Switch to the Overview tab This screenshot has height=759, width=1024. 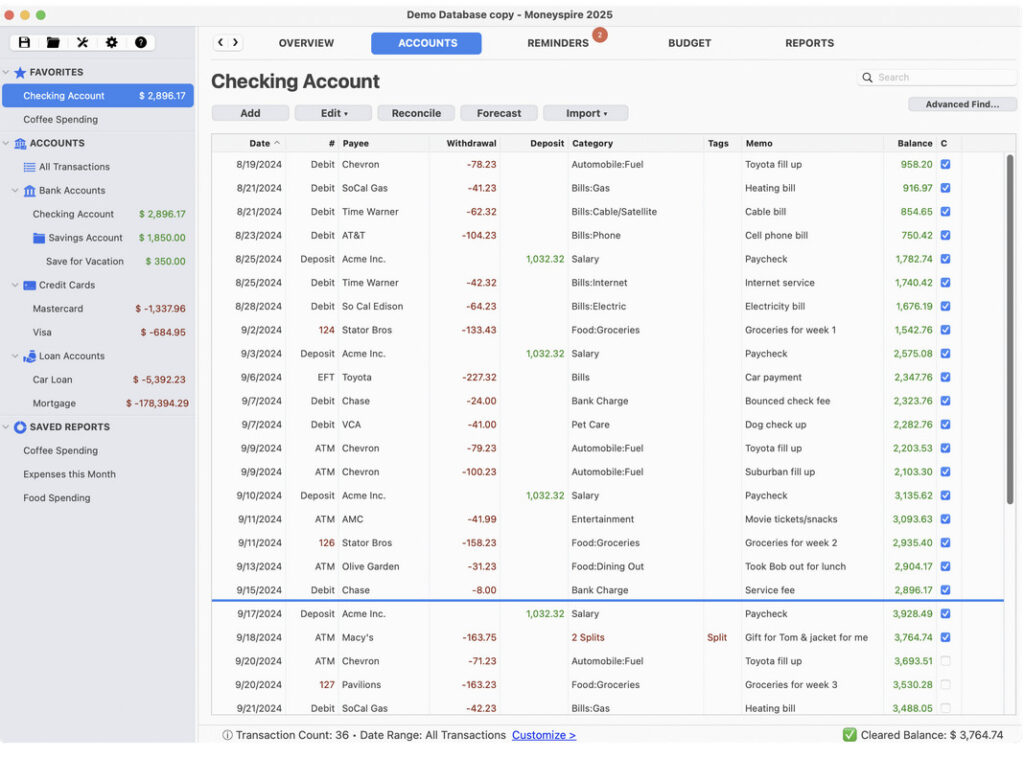tap(306, 43)
